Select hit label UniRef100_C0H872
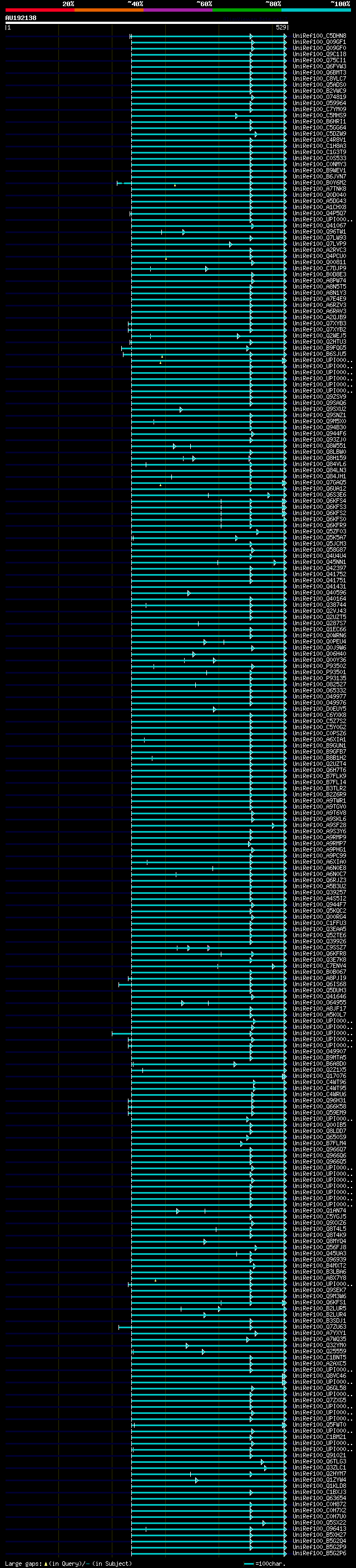The height and width of the screenshot is (1568, 356). click(x=319, y=1505)
